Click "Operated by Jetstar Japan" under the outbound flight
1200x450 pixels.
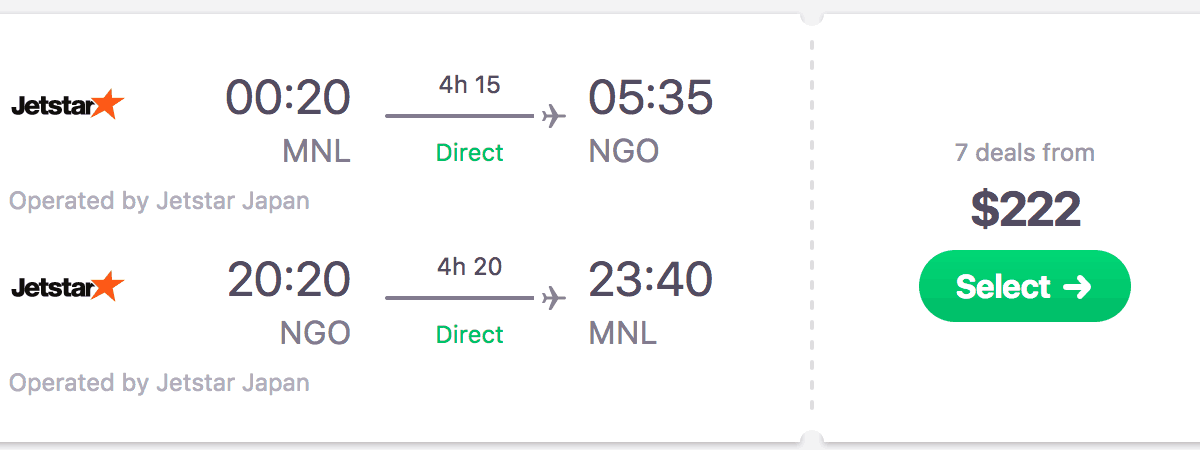pos(159,201)
